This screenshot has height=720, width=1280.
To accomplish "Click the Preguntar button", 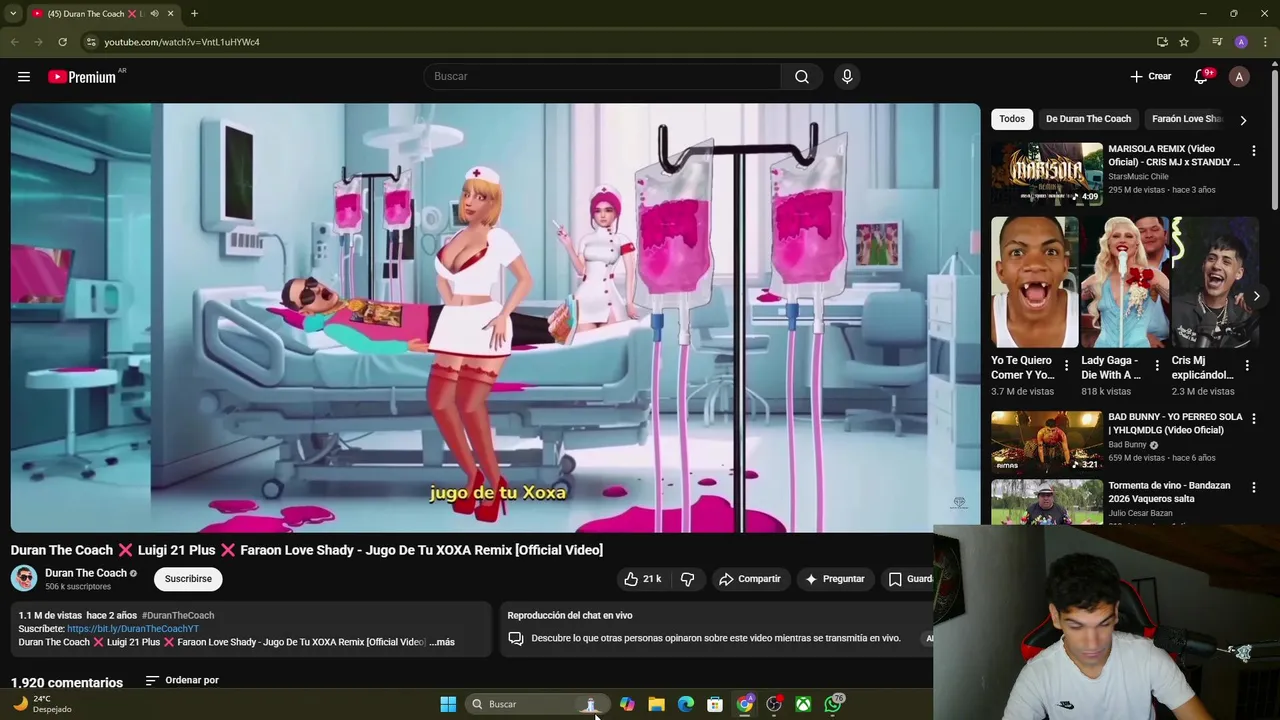I will pos(834,579).
